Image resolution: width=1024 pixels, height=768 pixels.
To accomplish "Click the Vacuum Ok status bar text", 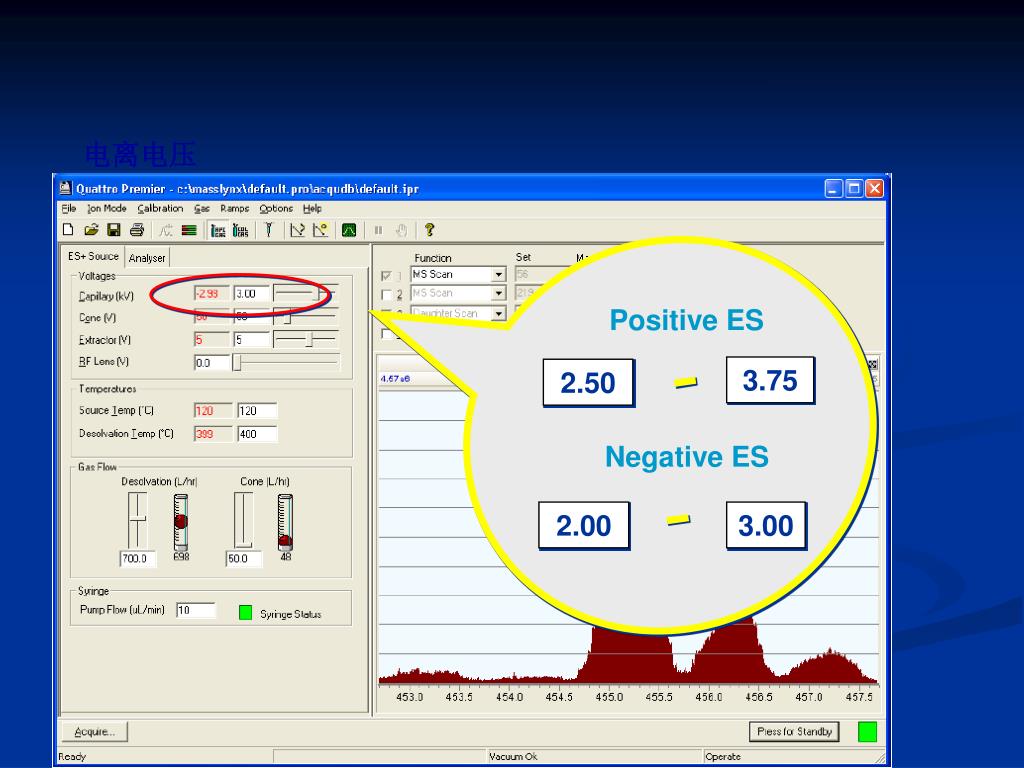I will click(513, 756).
